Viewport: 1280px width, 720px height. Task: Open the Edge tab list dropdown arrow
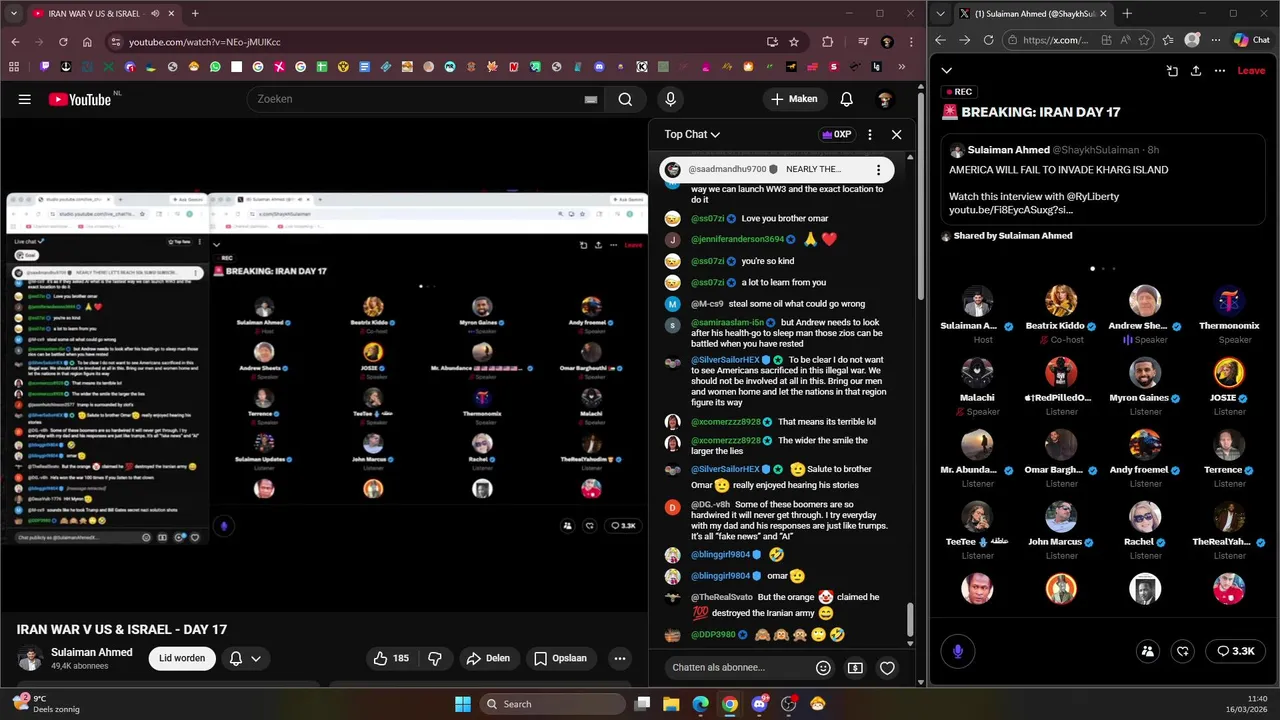(940, 14)
